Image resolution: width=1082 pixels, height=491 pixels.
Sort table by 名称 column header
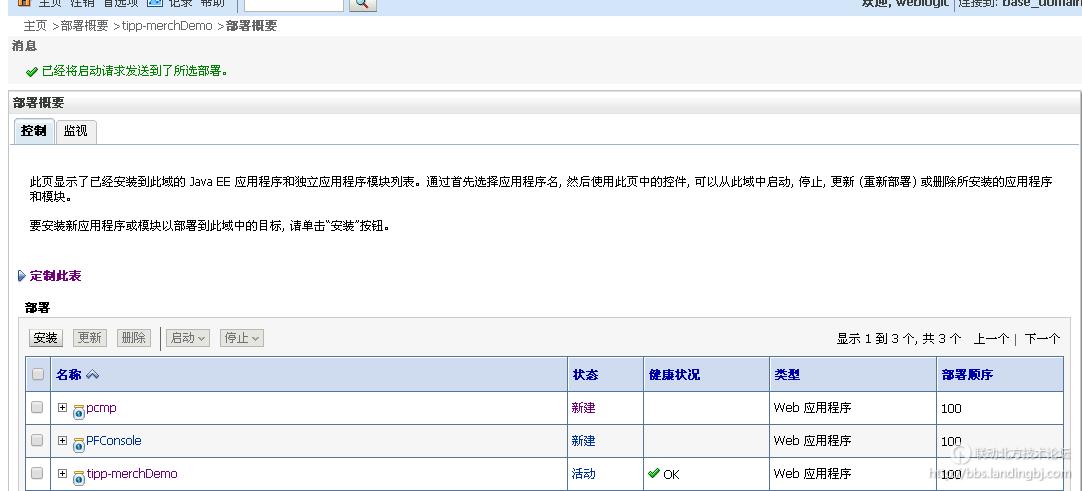pyautogui.click(x=68, y=374)
